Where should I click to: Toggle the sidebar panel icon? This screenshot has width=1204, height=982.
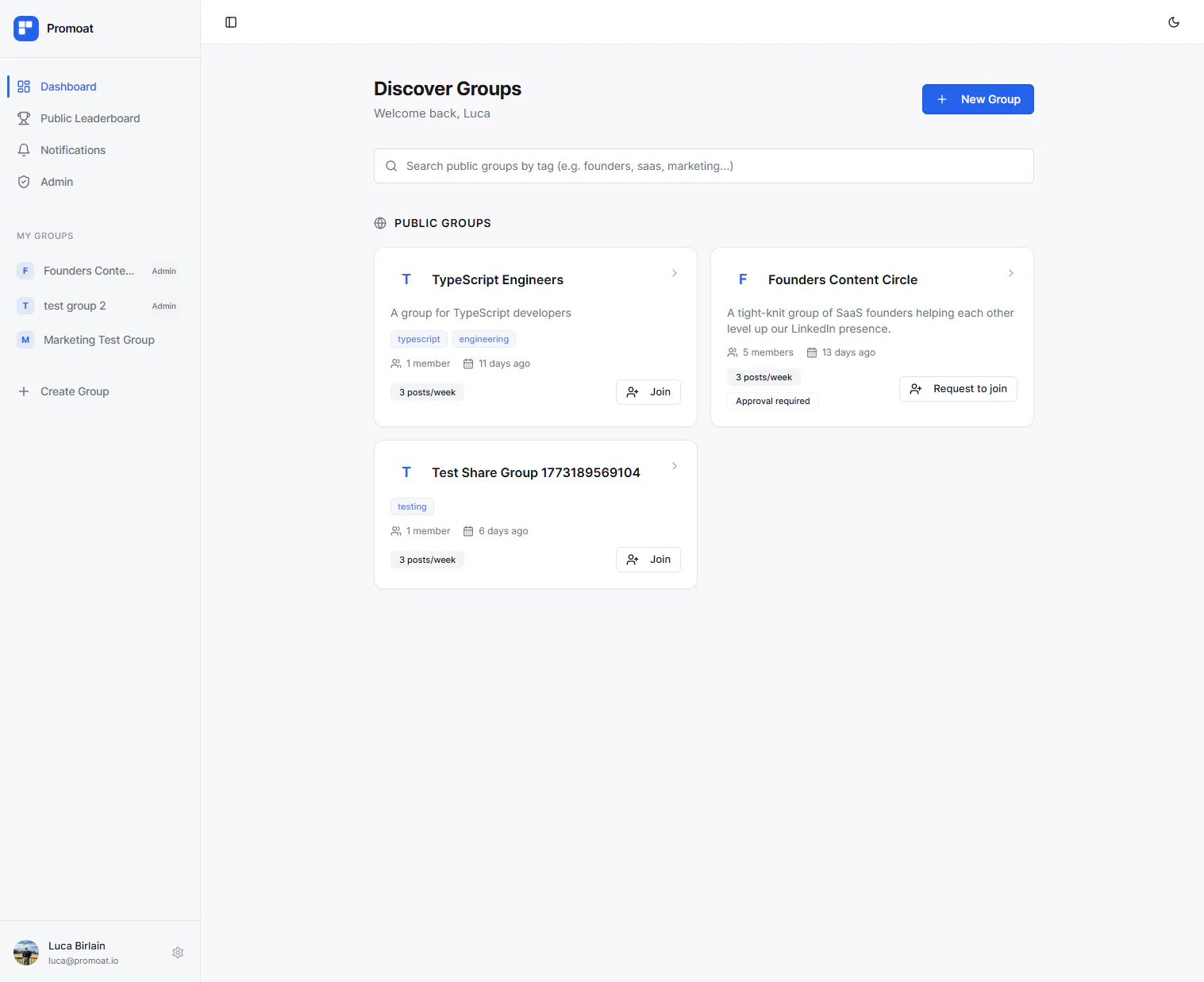[231, 22]
